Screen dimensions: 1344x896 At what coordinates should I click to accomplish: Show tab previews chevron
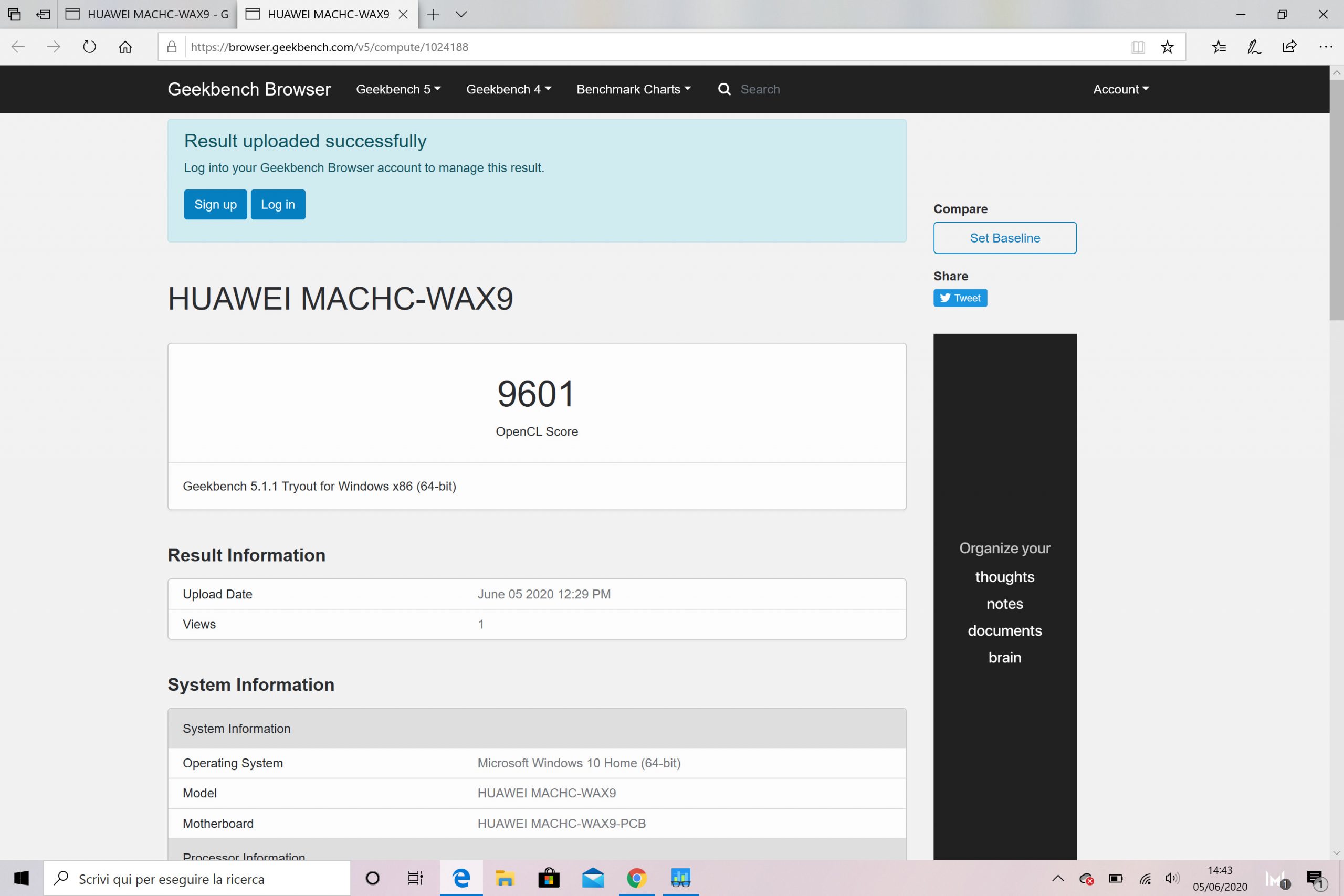click(461, 14)
